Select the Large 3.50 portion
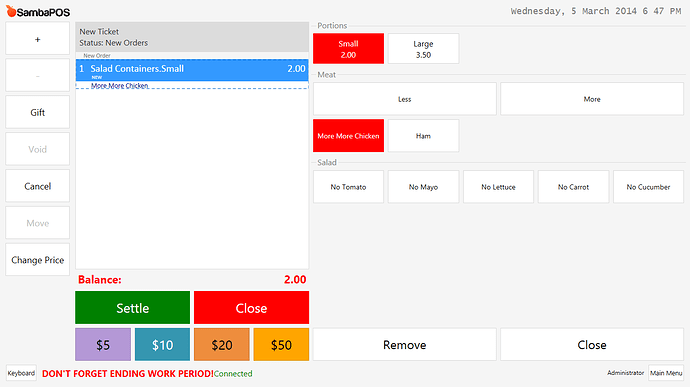This screenshot has height=387, width=690. point(423,49)
